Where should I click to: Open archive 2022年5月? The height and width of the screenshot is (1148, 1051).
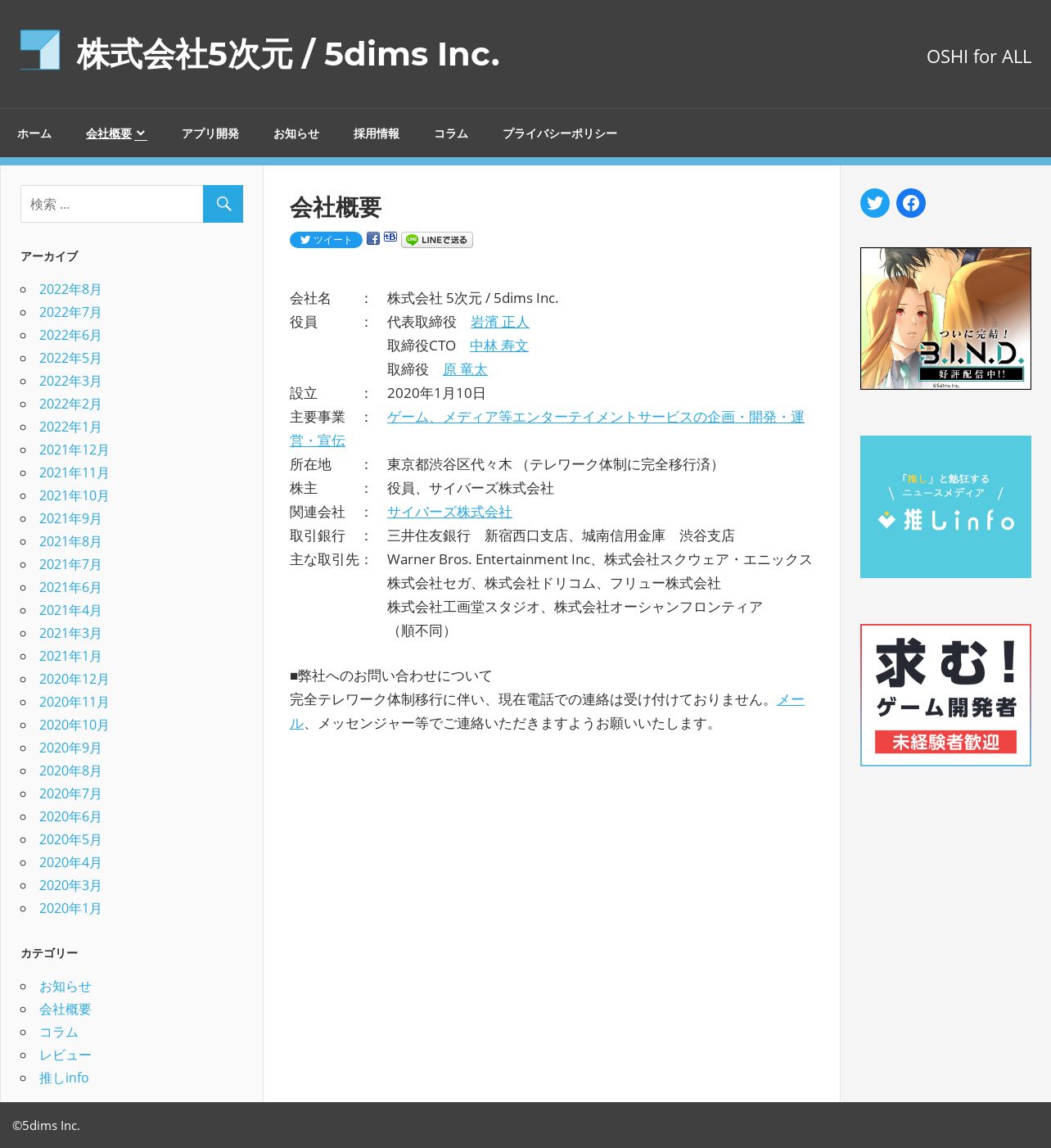[x=70, y=358]
